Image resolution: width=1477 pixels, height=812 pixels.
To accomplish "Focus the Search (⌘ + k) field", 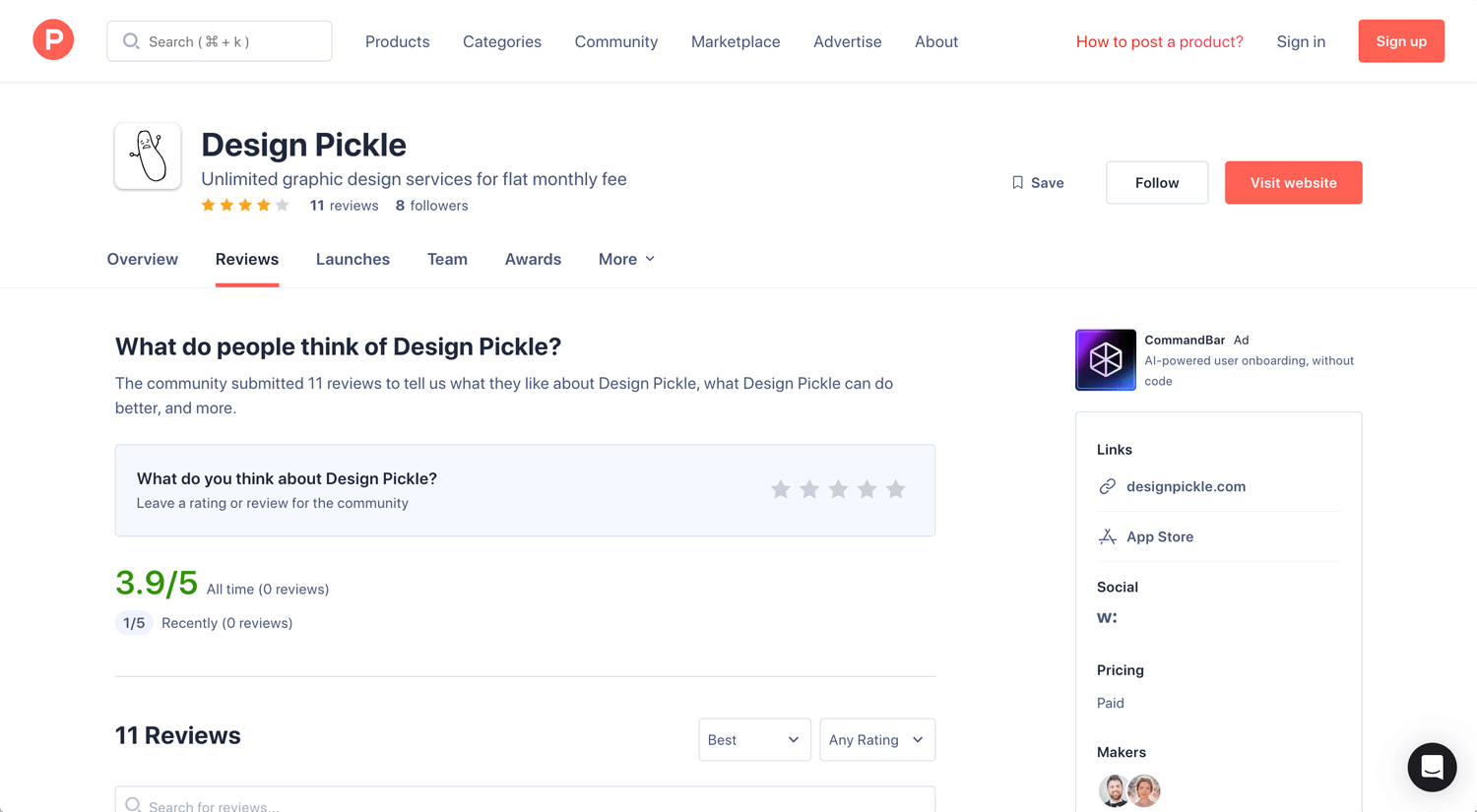I will [x=220, y=41].
